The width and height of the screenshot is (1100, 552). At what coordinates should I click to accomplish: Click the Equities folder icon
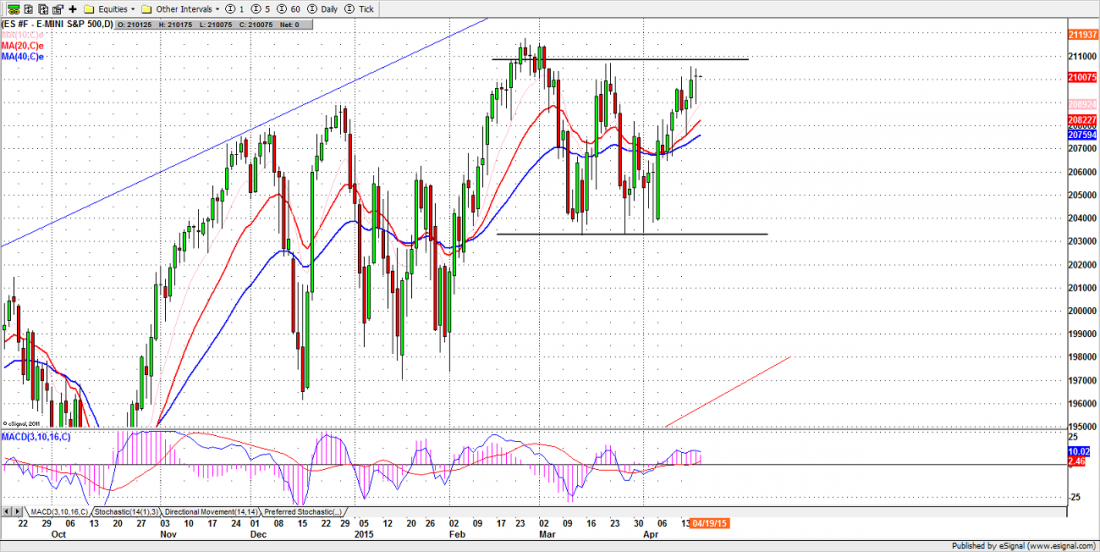coord(89,8)
